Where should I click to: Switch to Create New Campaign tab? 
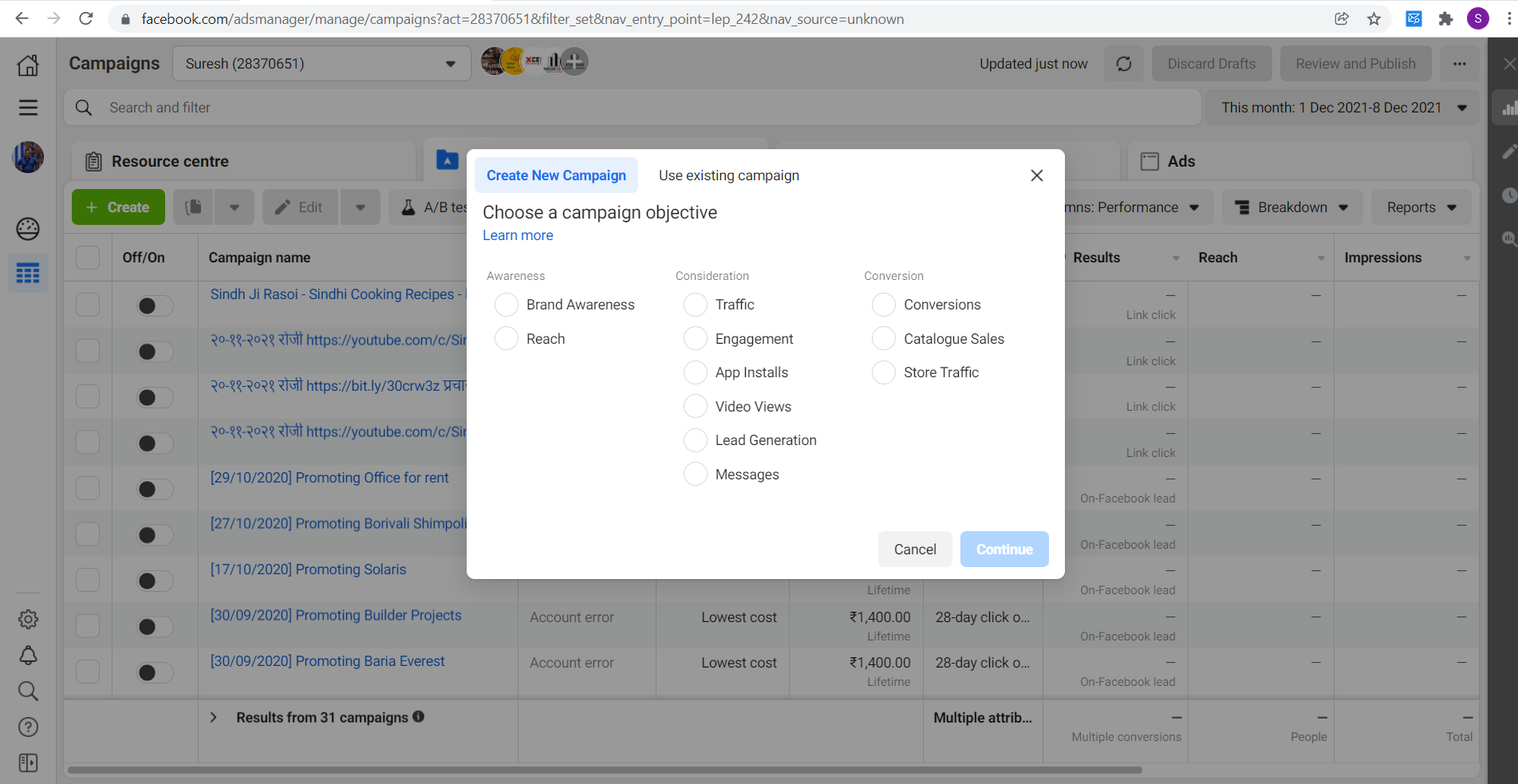click(x=556, y=175)
